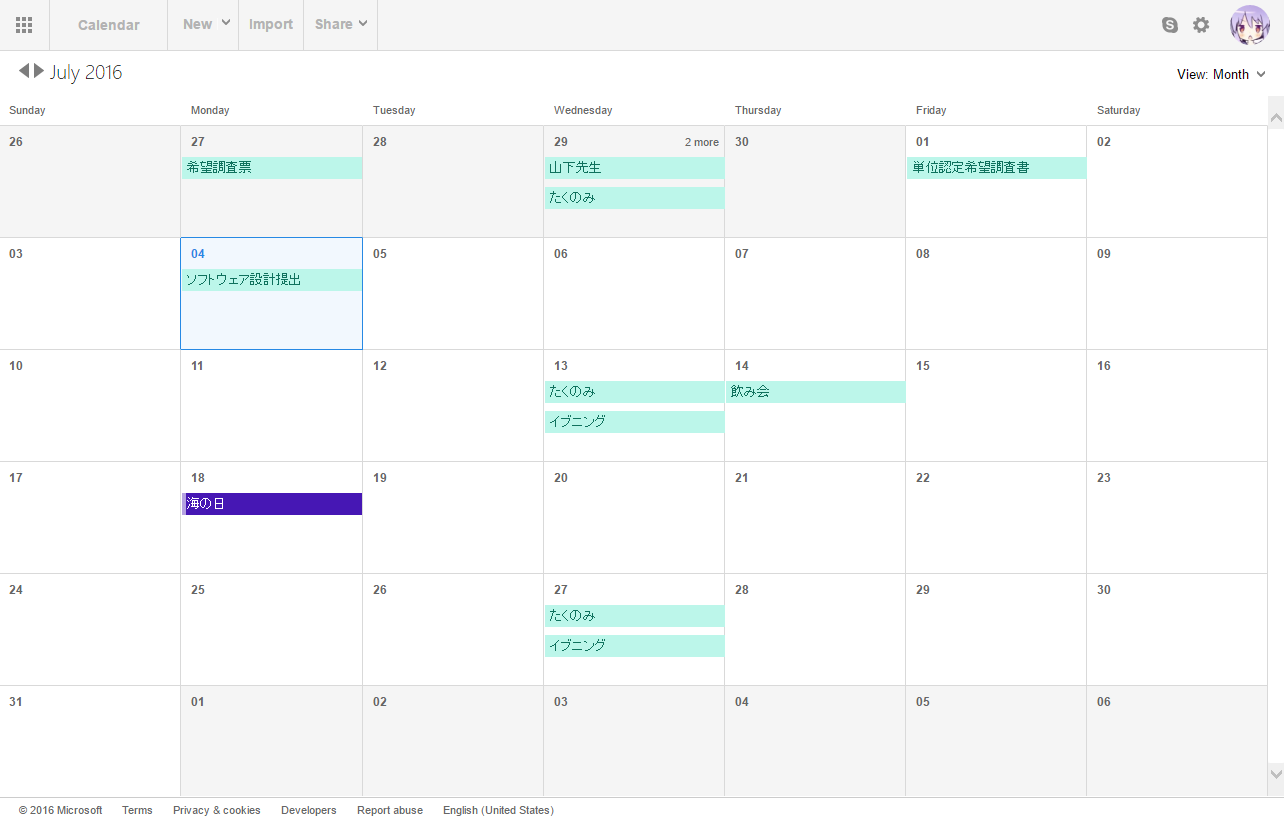The image size is (1284, 824).
Task: Open 飲み会 event on July 14
Action: click(x=816, y=392)
